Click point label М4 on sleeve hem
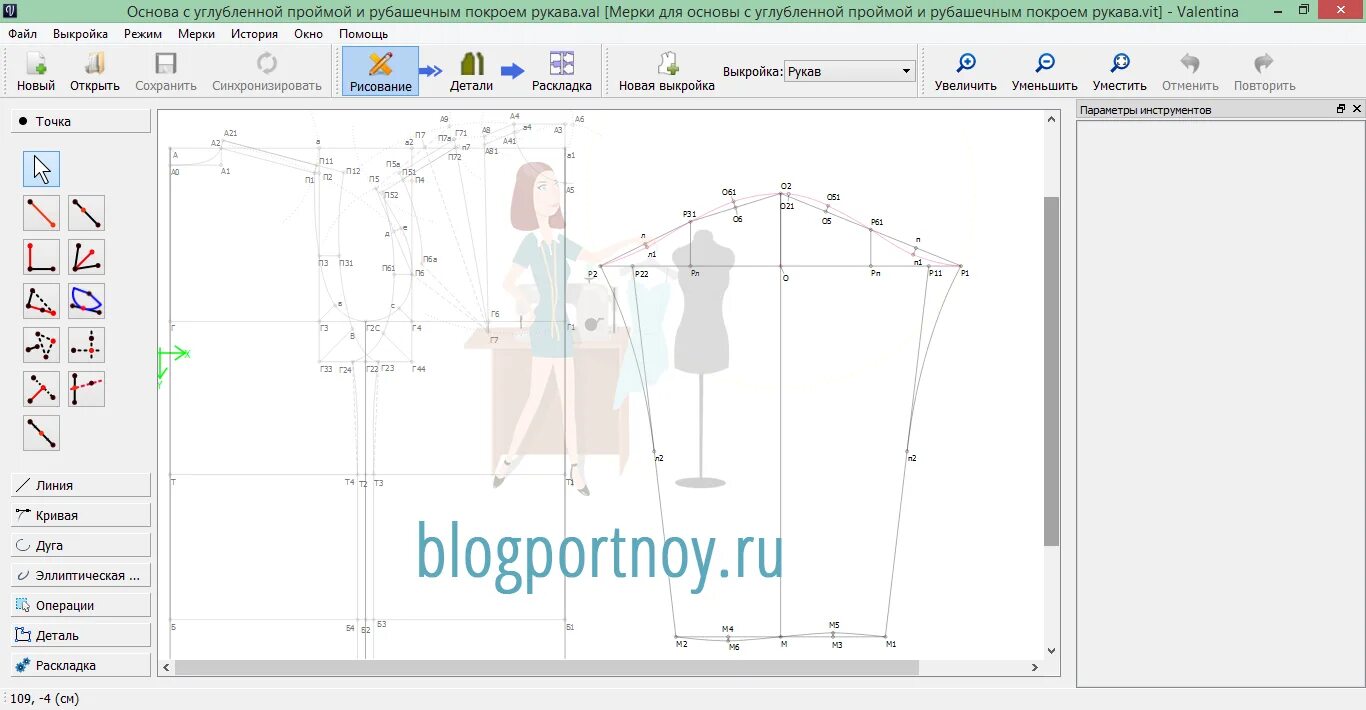 728,629
